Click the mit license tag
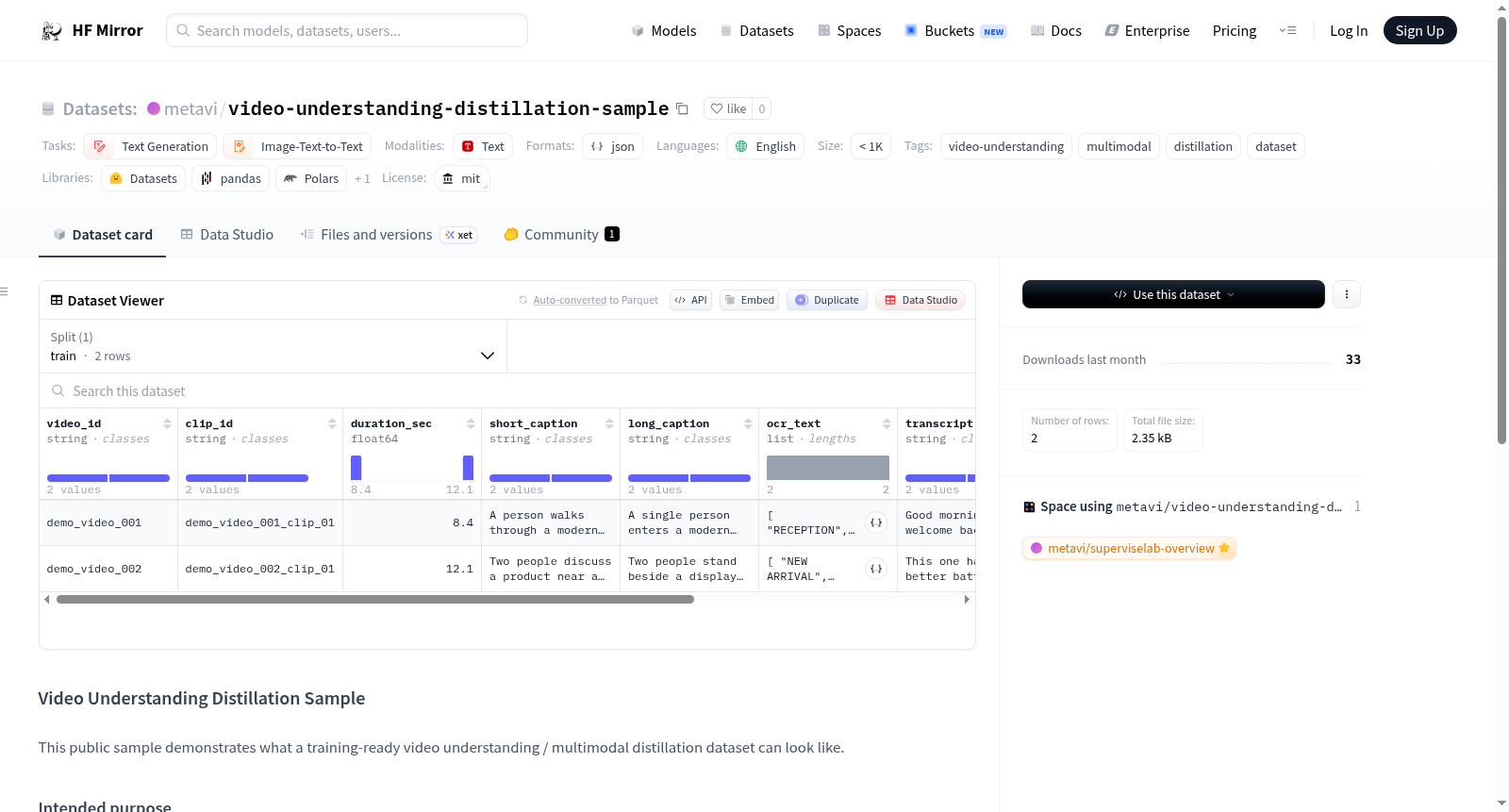Screen dimensions: 1509x812 coord(462,178)
